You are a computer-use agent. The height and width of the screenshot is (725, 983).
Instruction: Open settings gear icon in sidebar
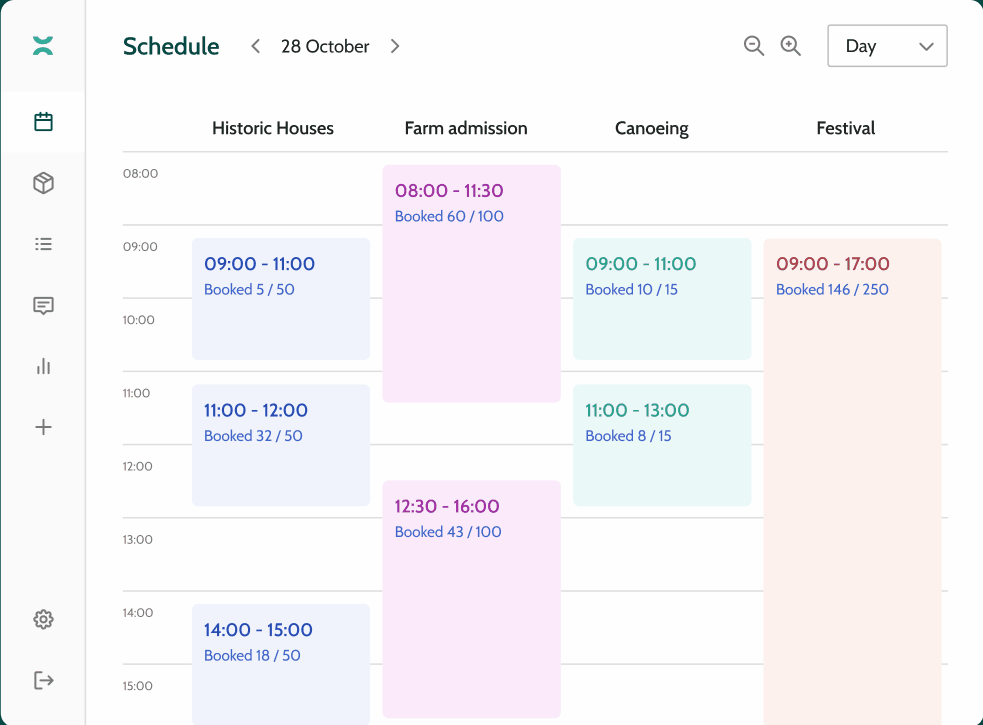tap(43, 619)
